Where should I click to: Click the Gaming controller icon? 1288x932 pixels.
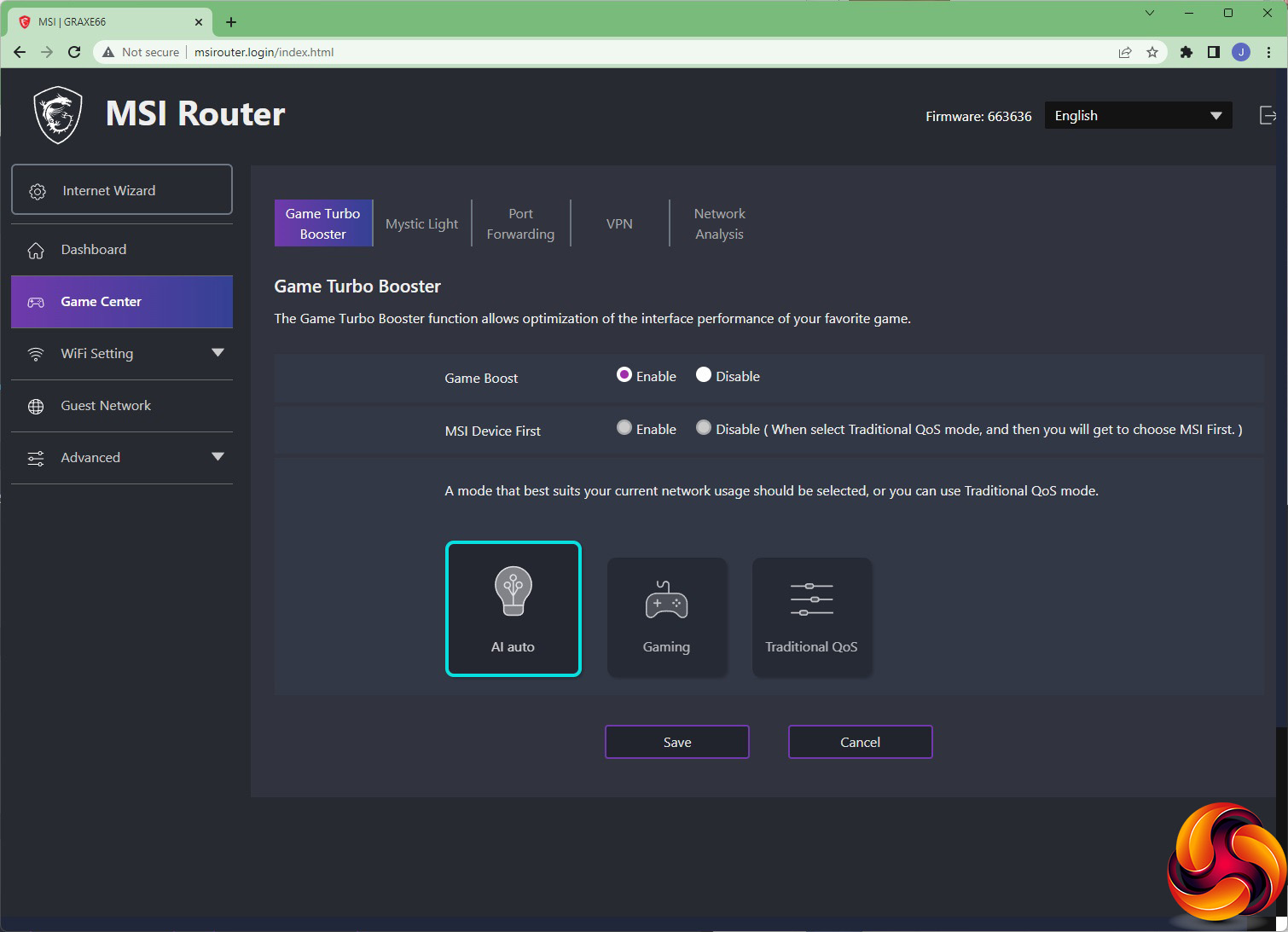point(666,599)
